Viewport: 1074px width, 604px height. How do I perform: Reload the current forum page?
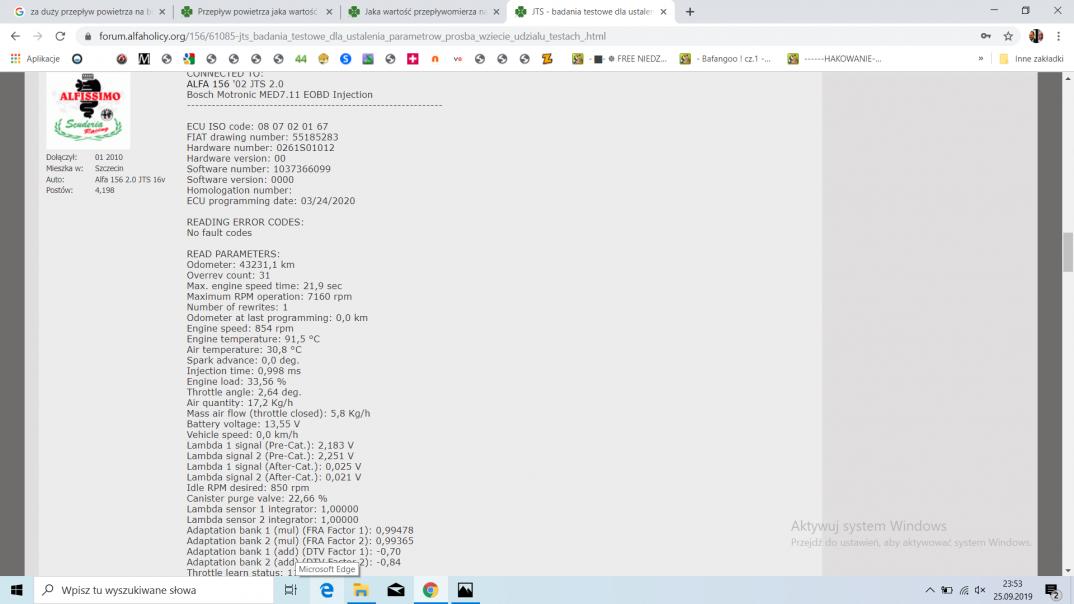point(60,36)
